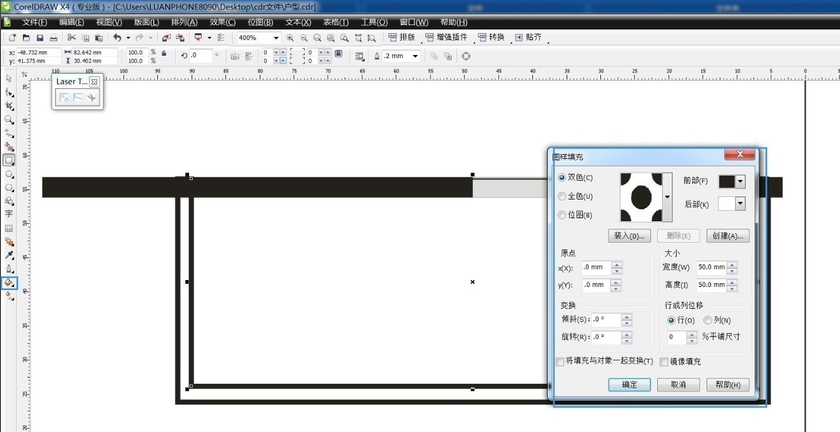Click the Undo arrow in the toolbar
The image size is (840, 432).
point(116,37)
